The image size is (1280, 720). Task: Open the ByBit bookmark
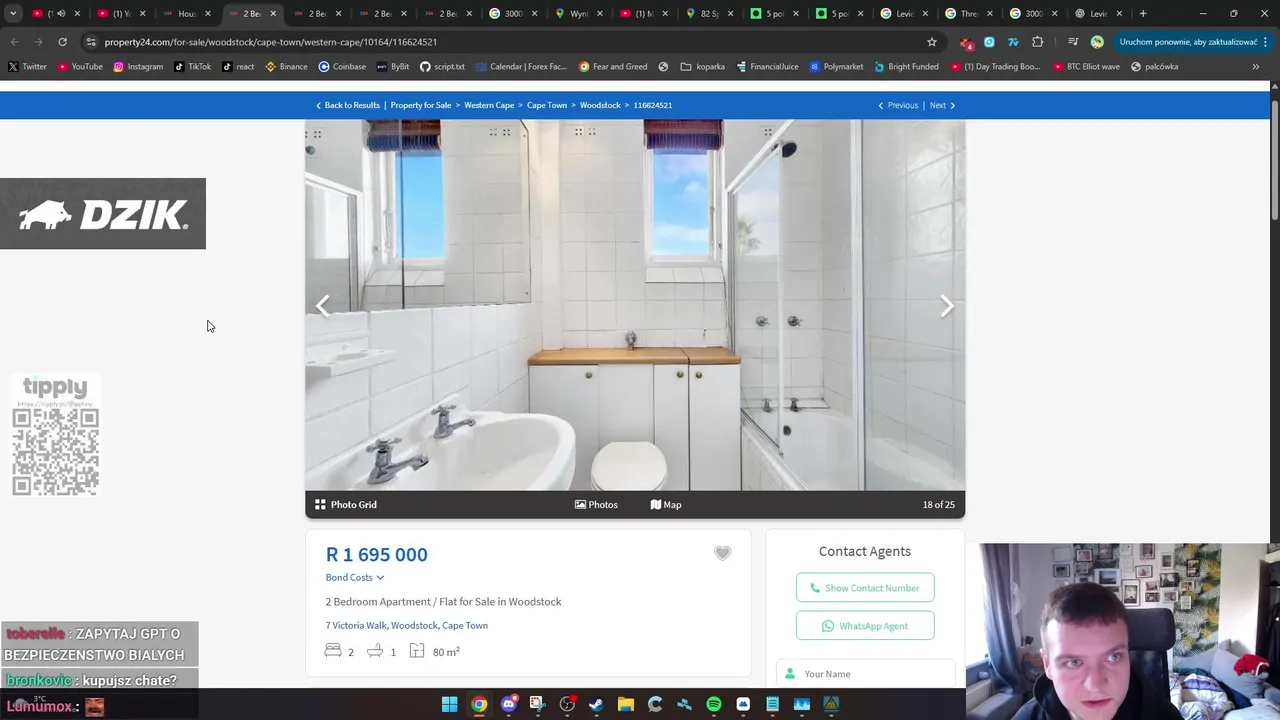point(393,67)
